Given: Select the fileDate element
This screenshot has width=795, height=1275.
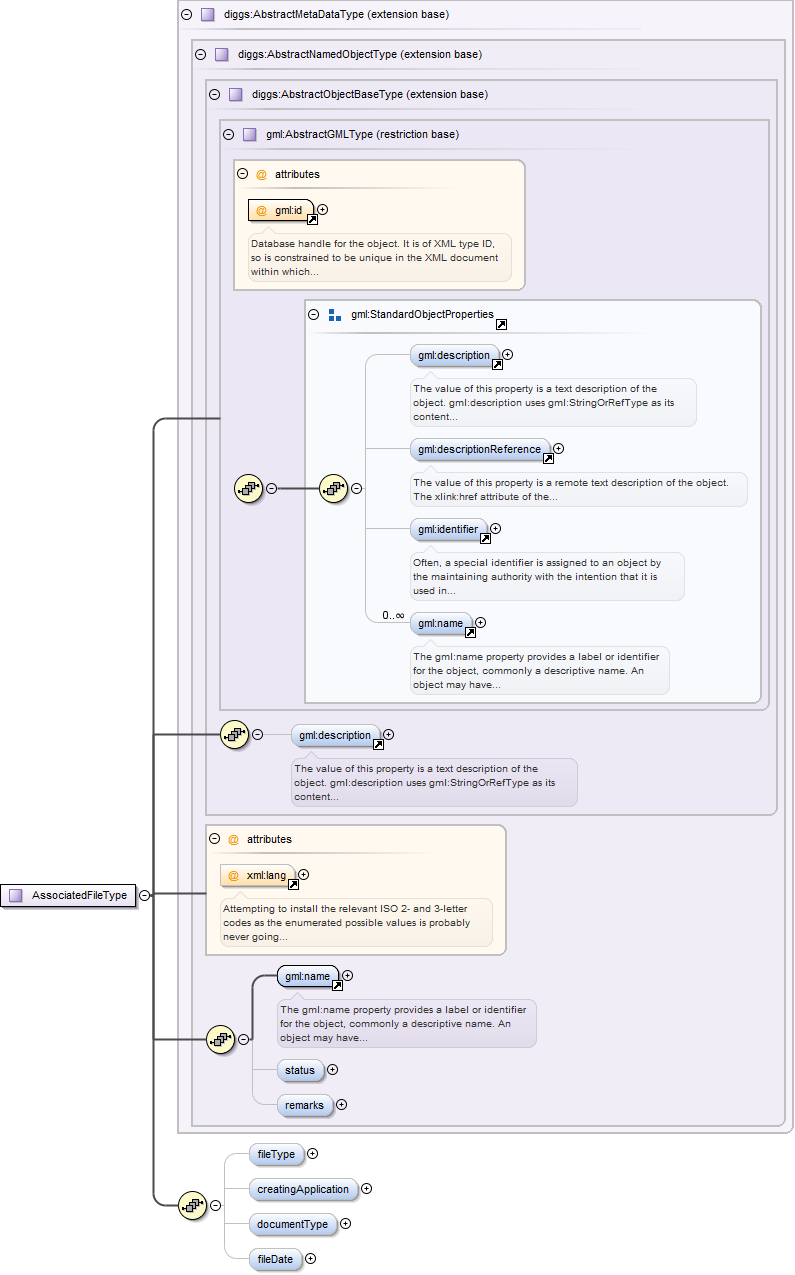Looking at the screenshot, I should pyautogui.click(x=275, y=1259).
